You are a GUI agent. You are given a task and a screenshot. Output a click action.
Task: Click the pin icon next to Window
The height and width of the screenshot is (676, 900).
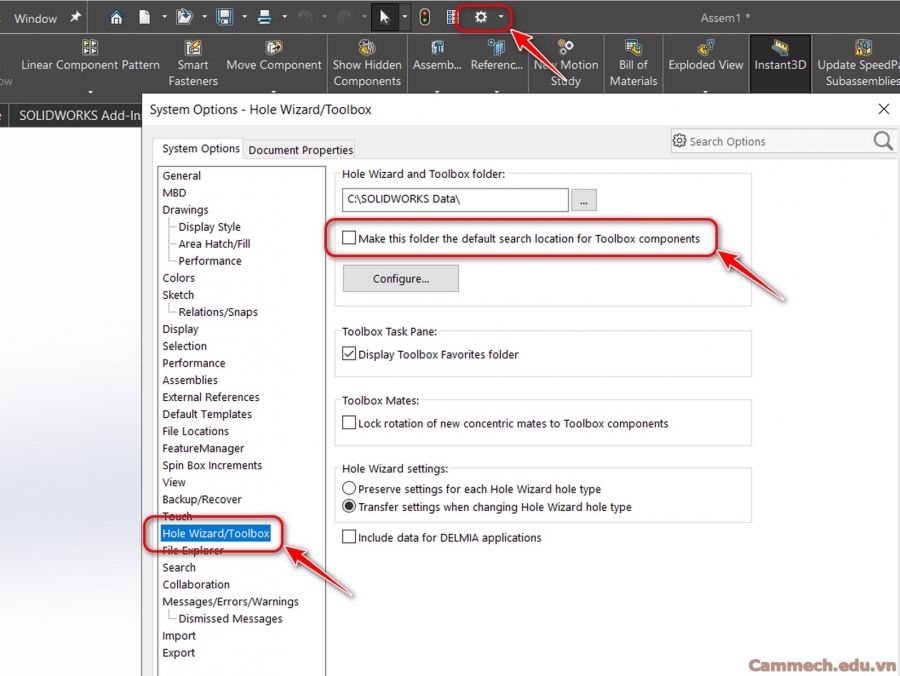click(75, 17)
